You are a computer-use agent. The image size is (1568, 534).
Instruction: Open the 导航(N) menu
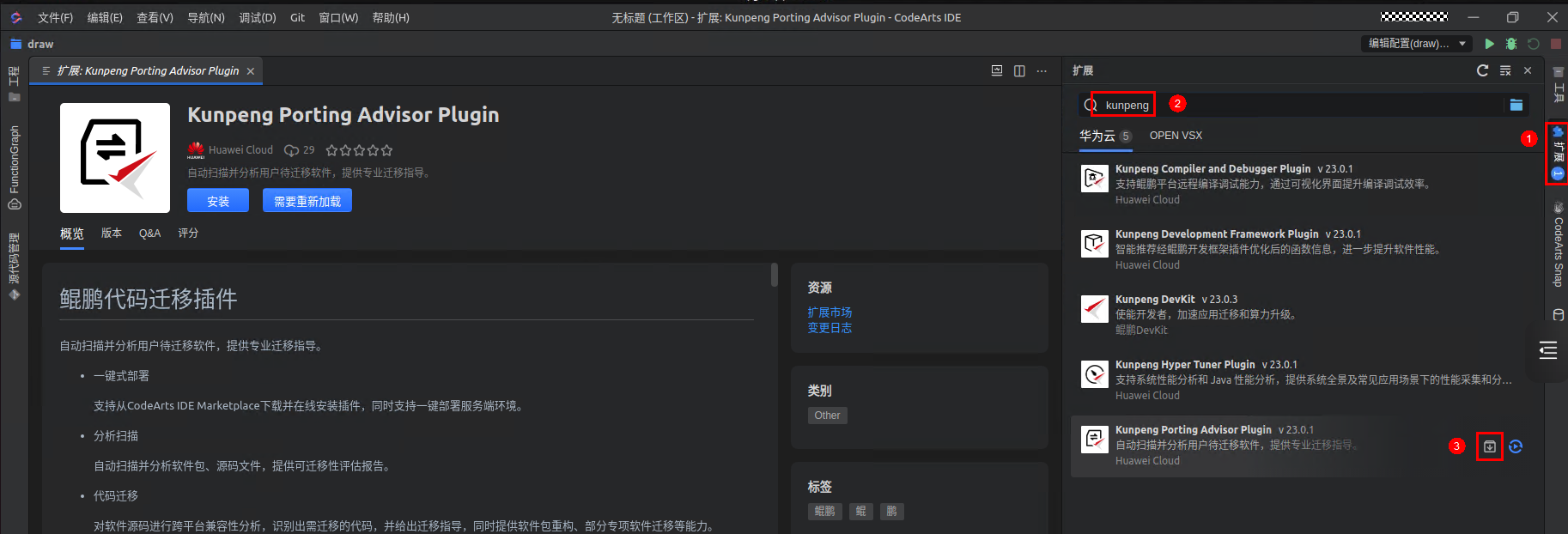pos(206,17)
